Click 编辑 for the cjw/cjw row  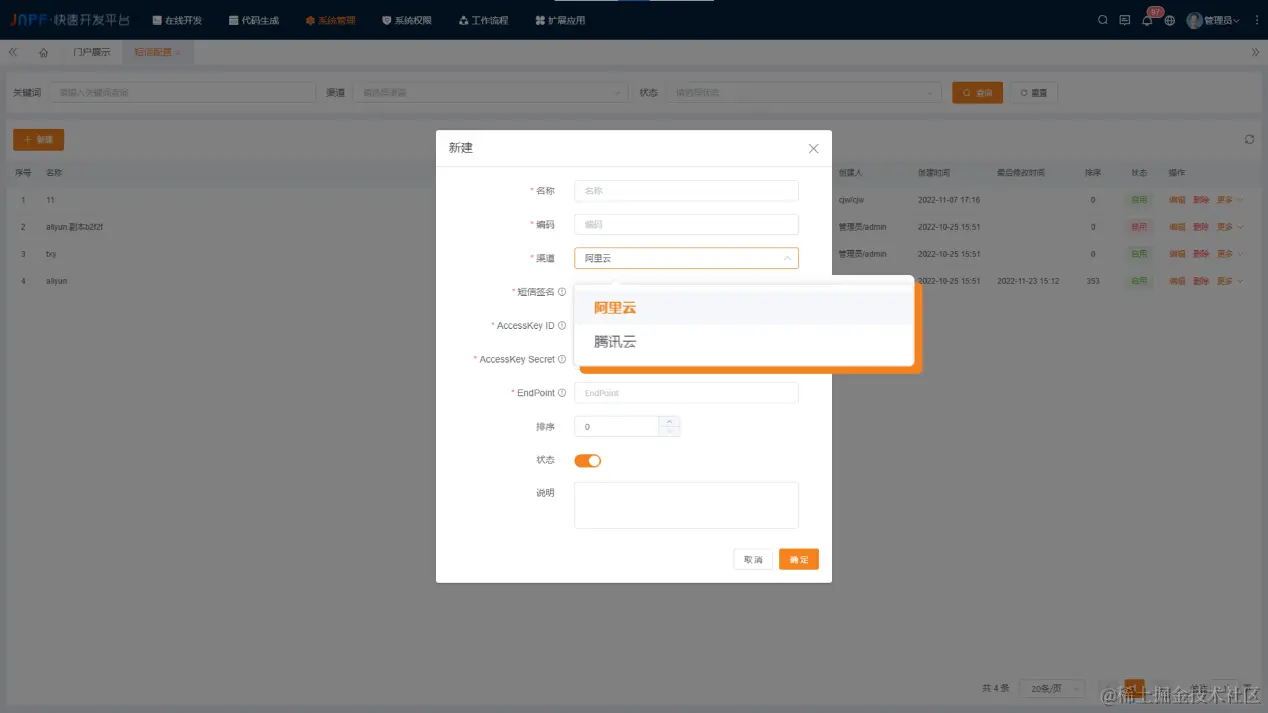(x=1177, y=200)
